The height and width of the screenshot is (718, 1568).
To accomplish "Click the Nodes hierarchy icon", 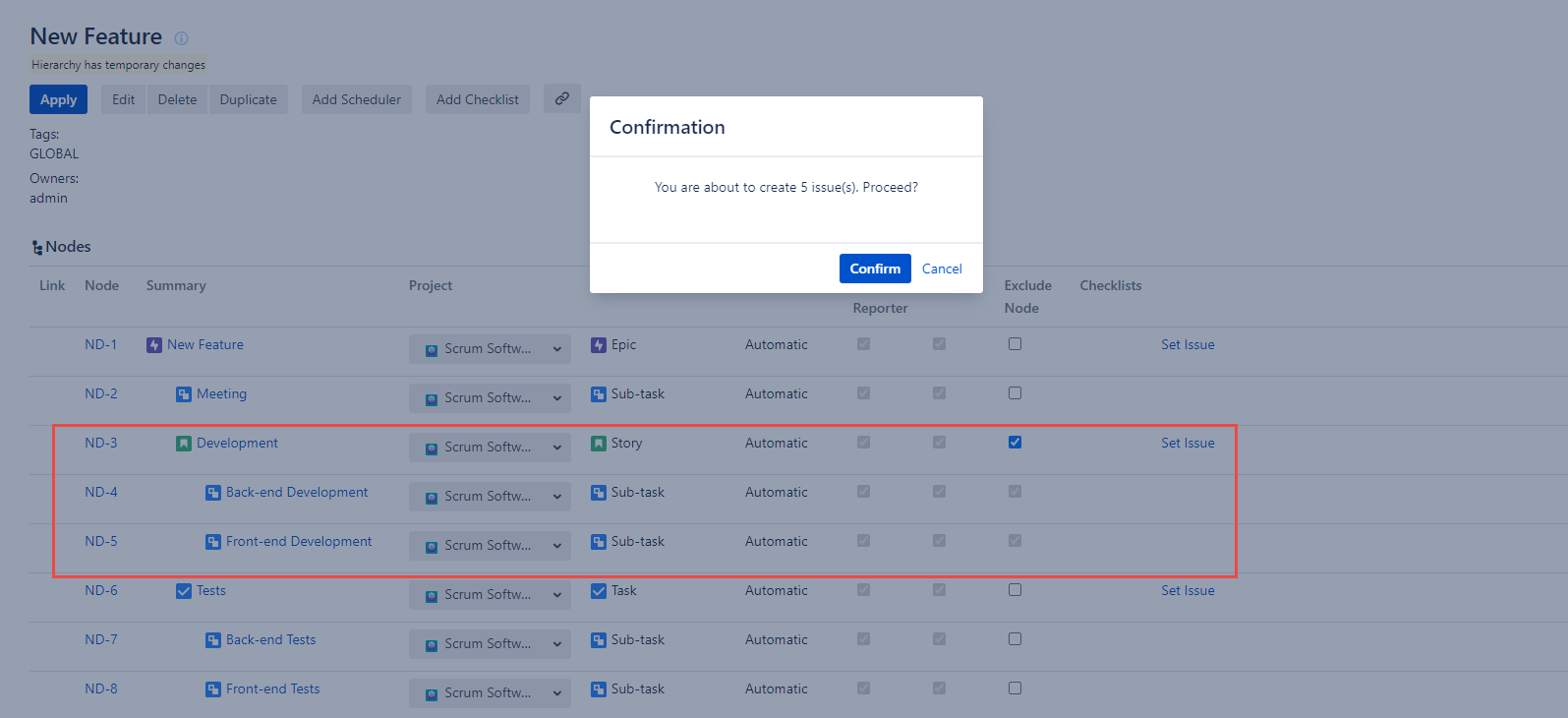I will (x=37, y=248).
